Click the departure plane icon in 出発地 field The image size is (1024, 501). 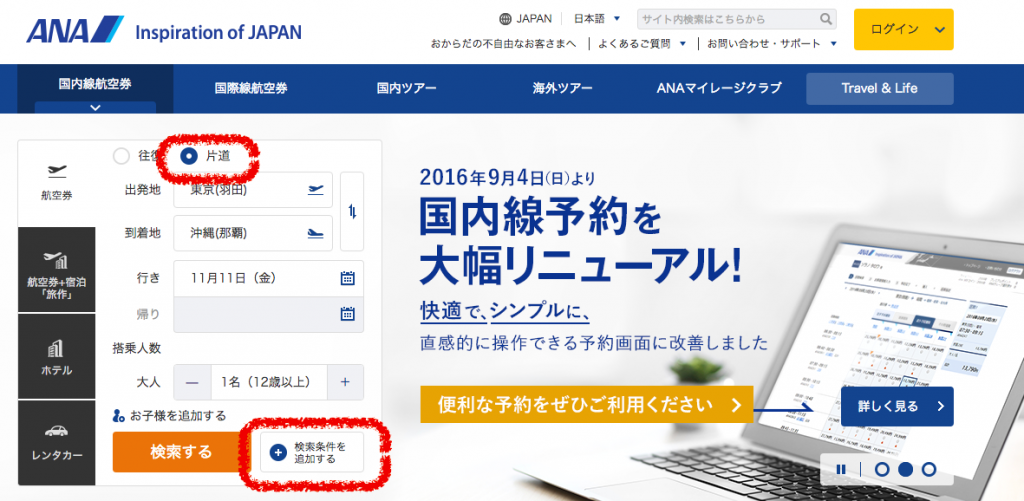pos(315,190)
